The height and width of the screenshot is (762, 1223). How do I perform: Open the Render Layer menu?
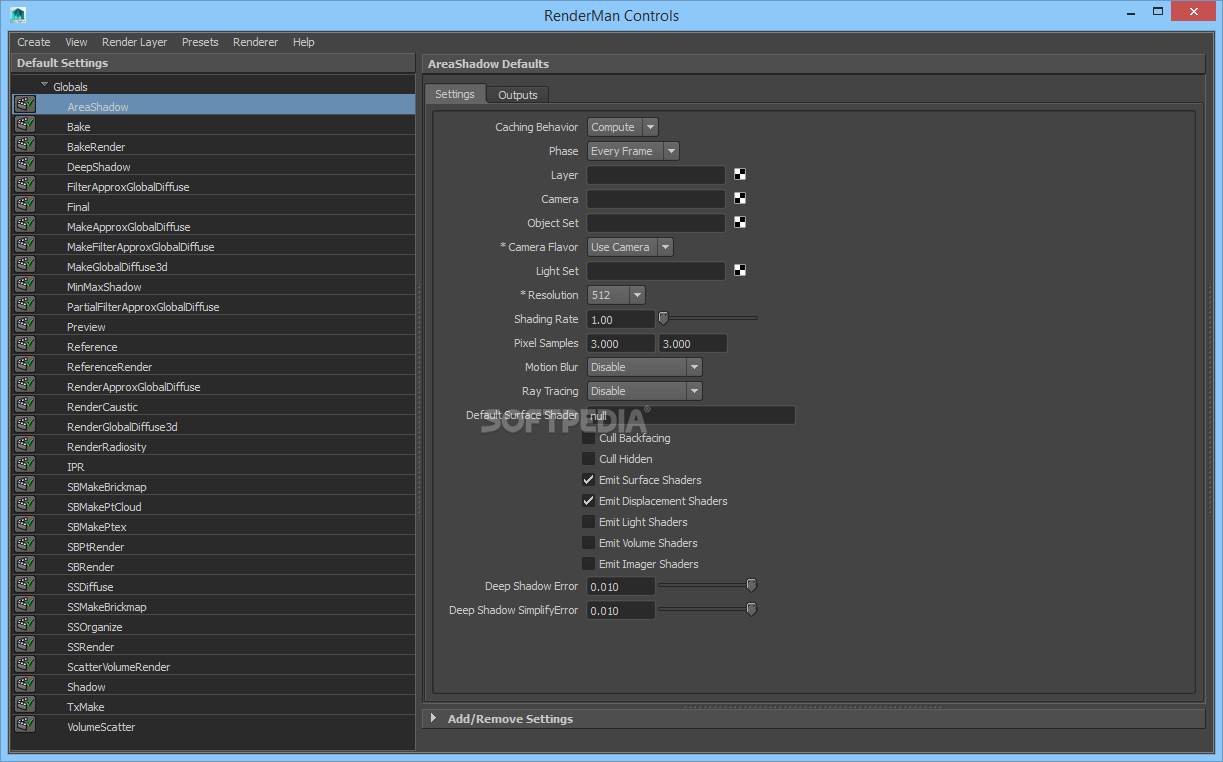[135, 42]
